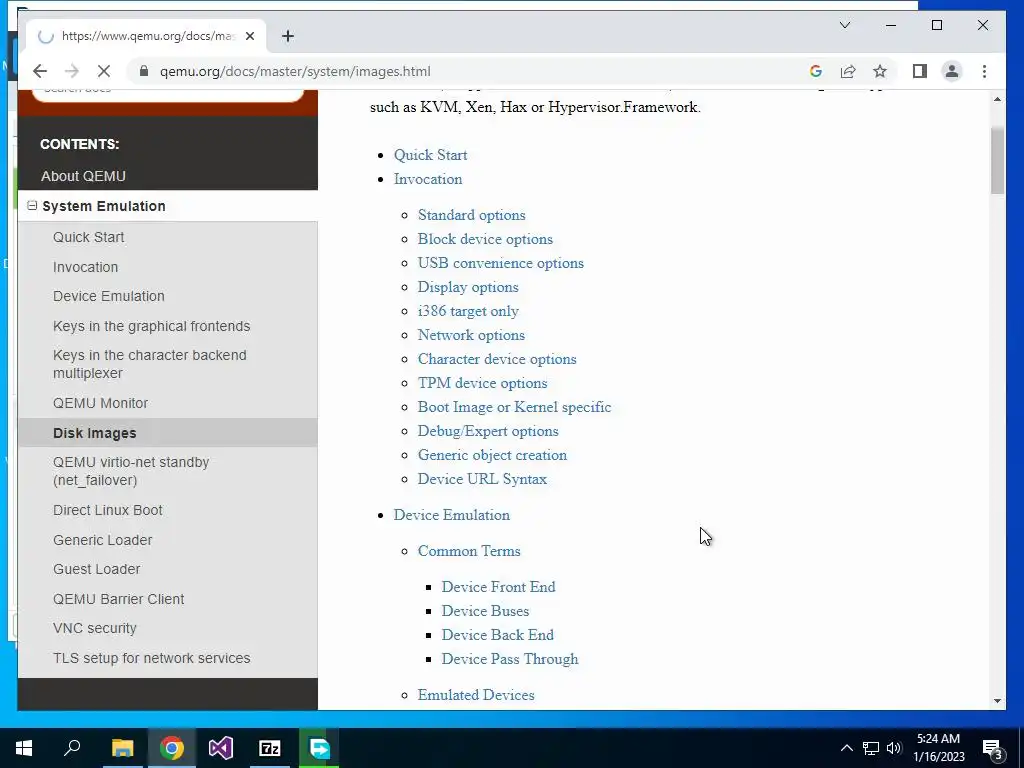Open the Windows Start menu

[x=24, y=748]
